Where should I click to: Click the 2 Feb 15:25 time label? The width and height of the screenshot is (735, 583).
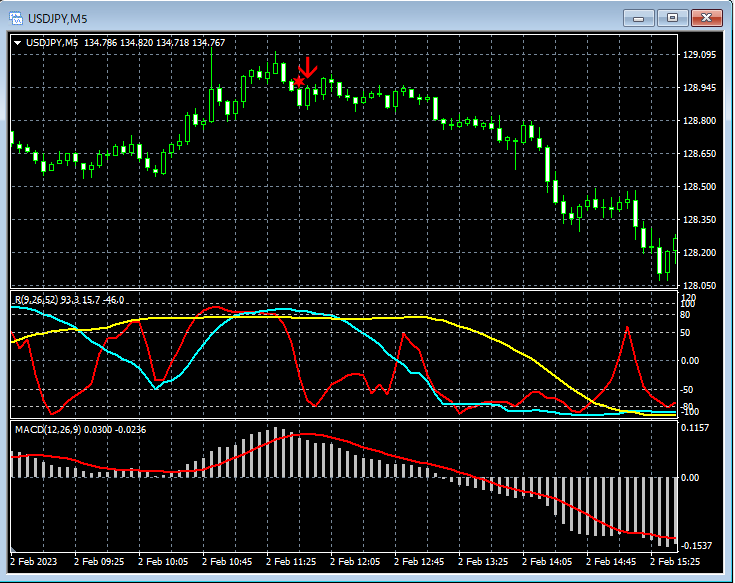point(673,561)
